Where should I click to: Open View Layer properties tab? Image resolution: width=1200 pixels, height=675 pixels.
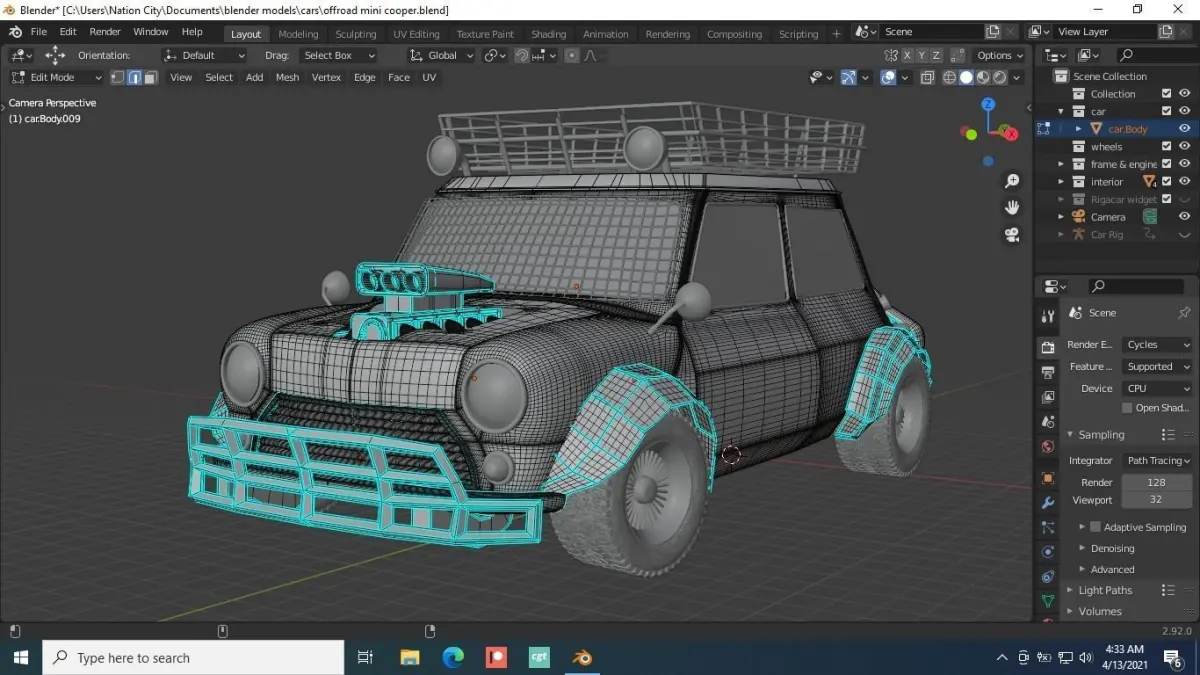click(x=1047, y=397)
